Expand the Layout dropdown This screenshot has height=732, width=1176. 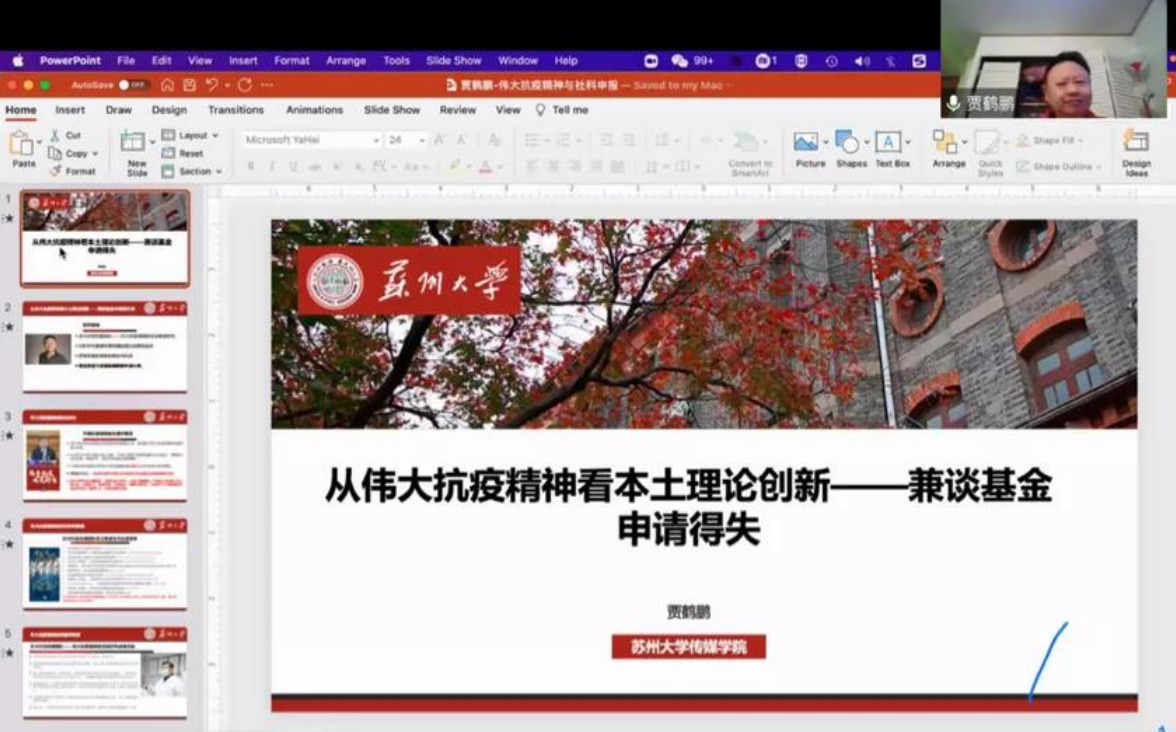[190, 135]
